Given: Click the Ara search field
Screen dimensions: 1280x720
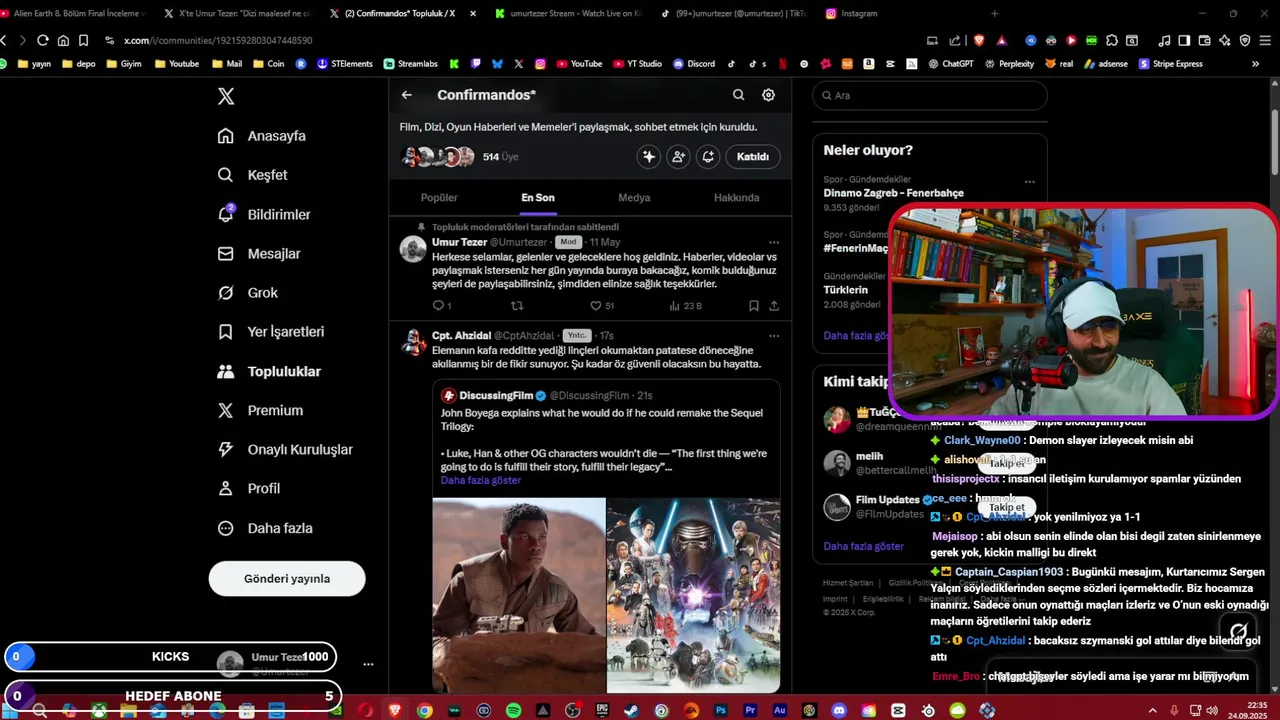Looking at the screenshot, I should (930, 95).
